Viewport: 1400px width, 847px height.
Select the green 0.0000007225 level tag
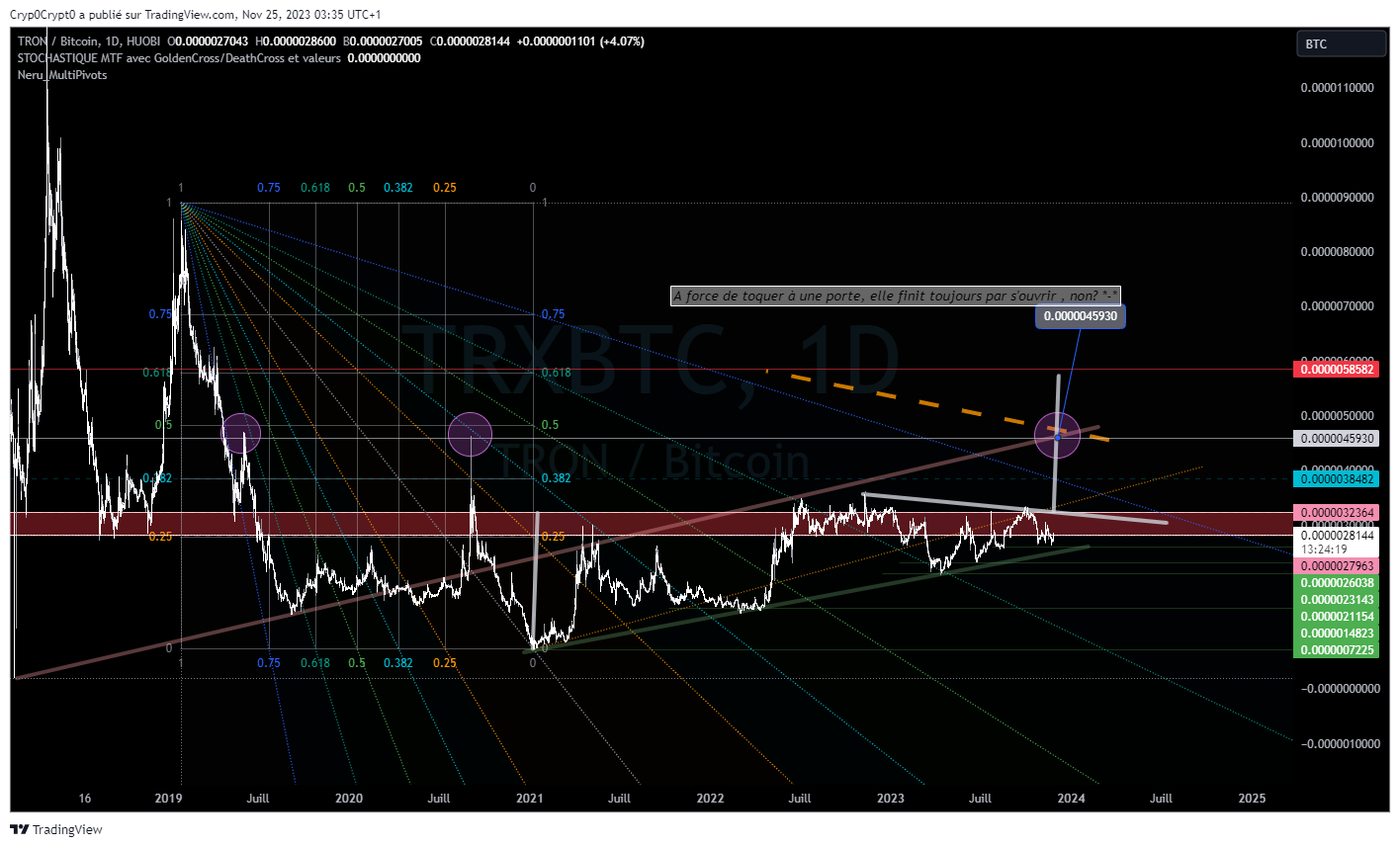[1337, 649]
